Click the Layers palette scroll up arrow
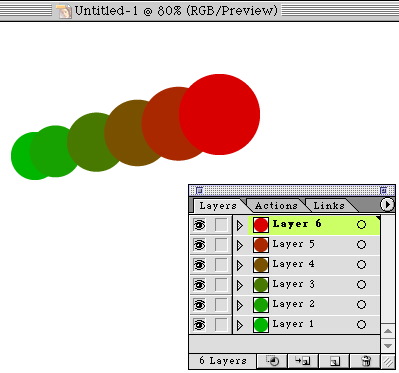 388,331
